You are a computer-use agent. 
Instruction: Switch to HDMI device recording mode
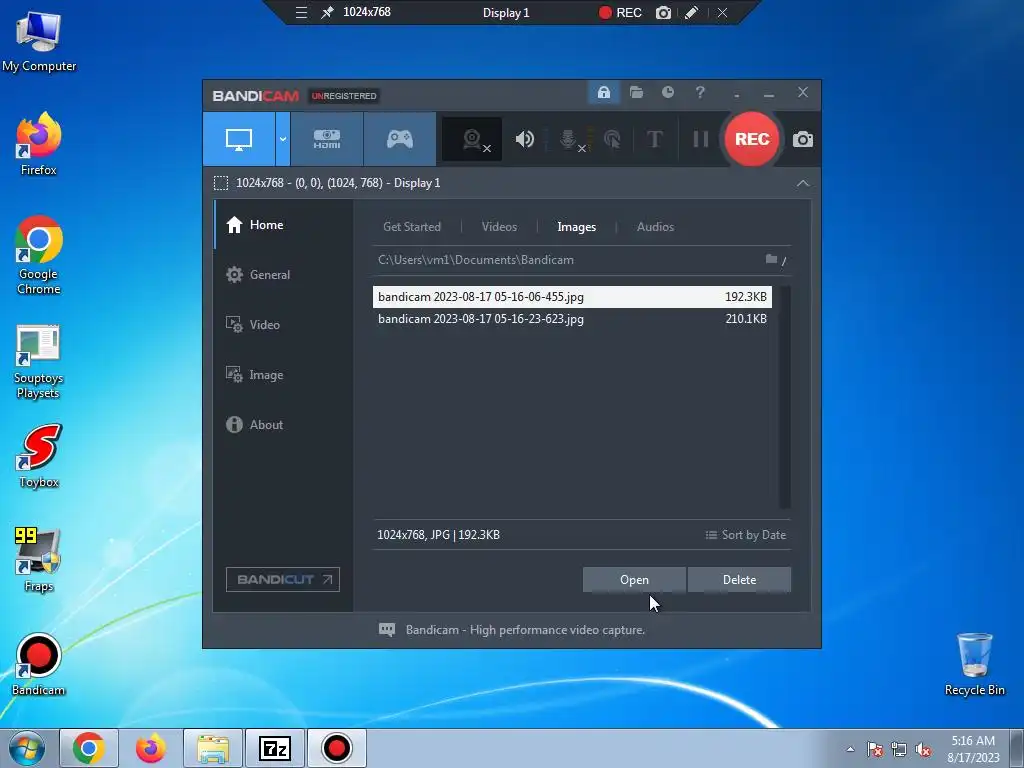[x=327, y=139]
